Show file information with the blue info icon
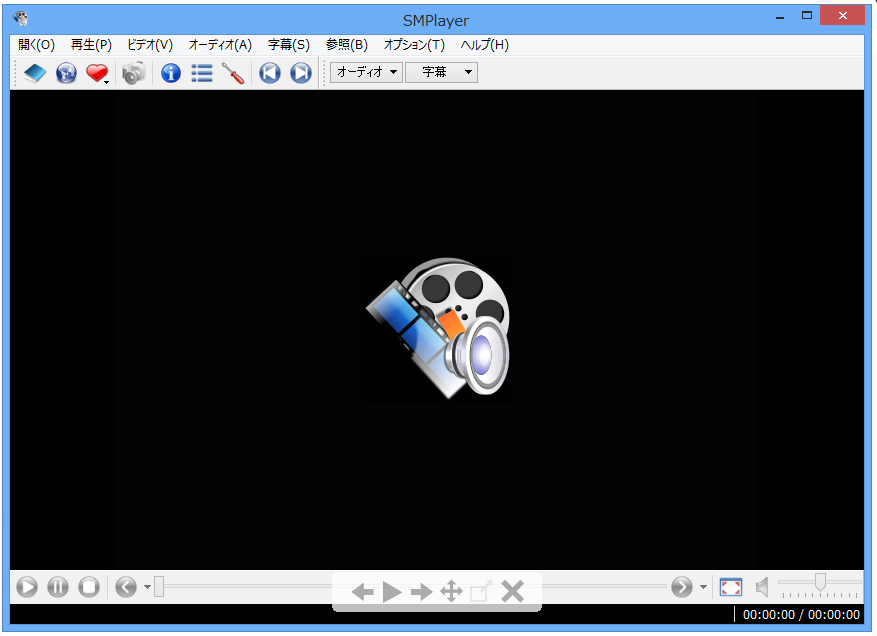Screen dimensions: 877x636 171,73
